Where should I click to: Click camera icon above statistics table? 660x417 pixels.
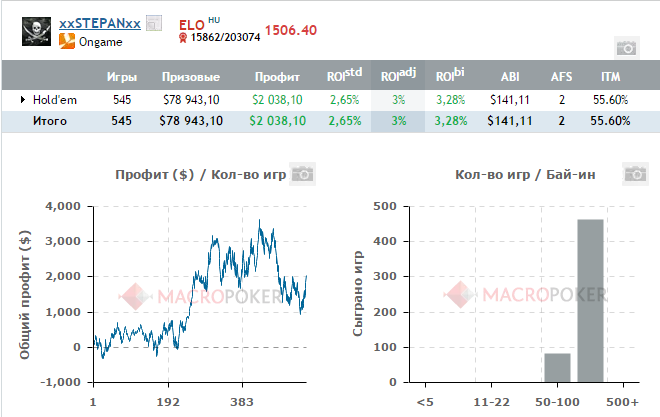click(626, 47)
